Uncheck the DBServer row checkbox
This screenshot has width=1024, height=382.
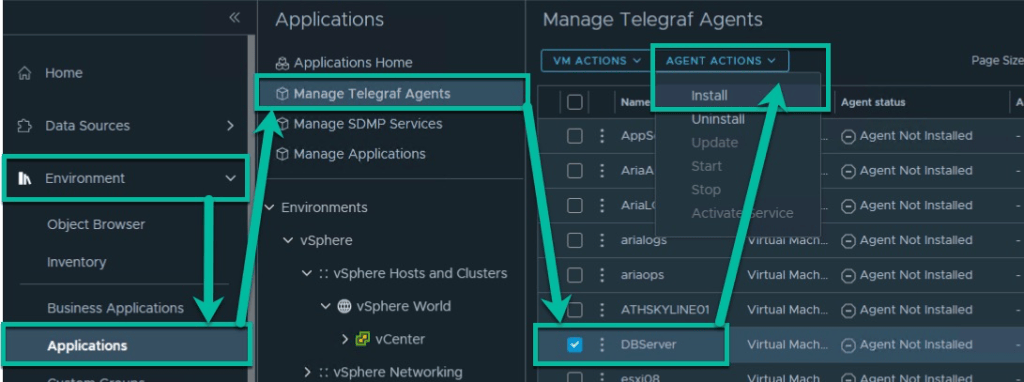pos(575,344)
